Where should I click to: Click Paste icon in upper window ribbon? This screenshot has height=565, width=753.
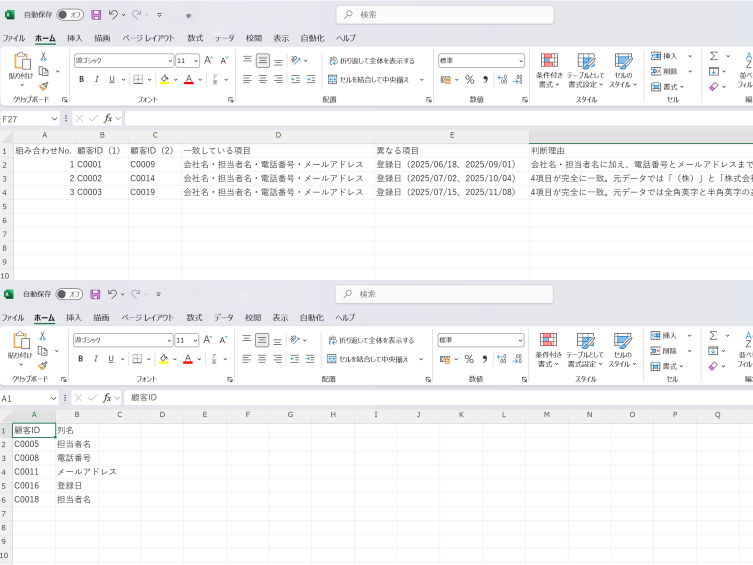coord(22,61)
